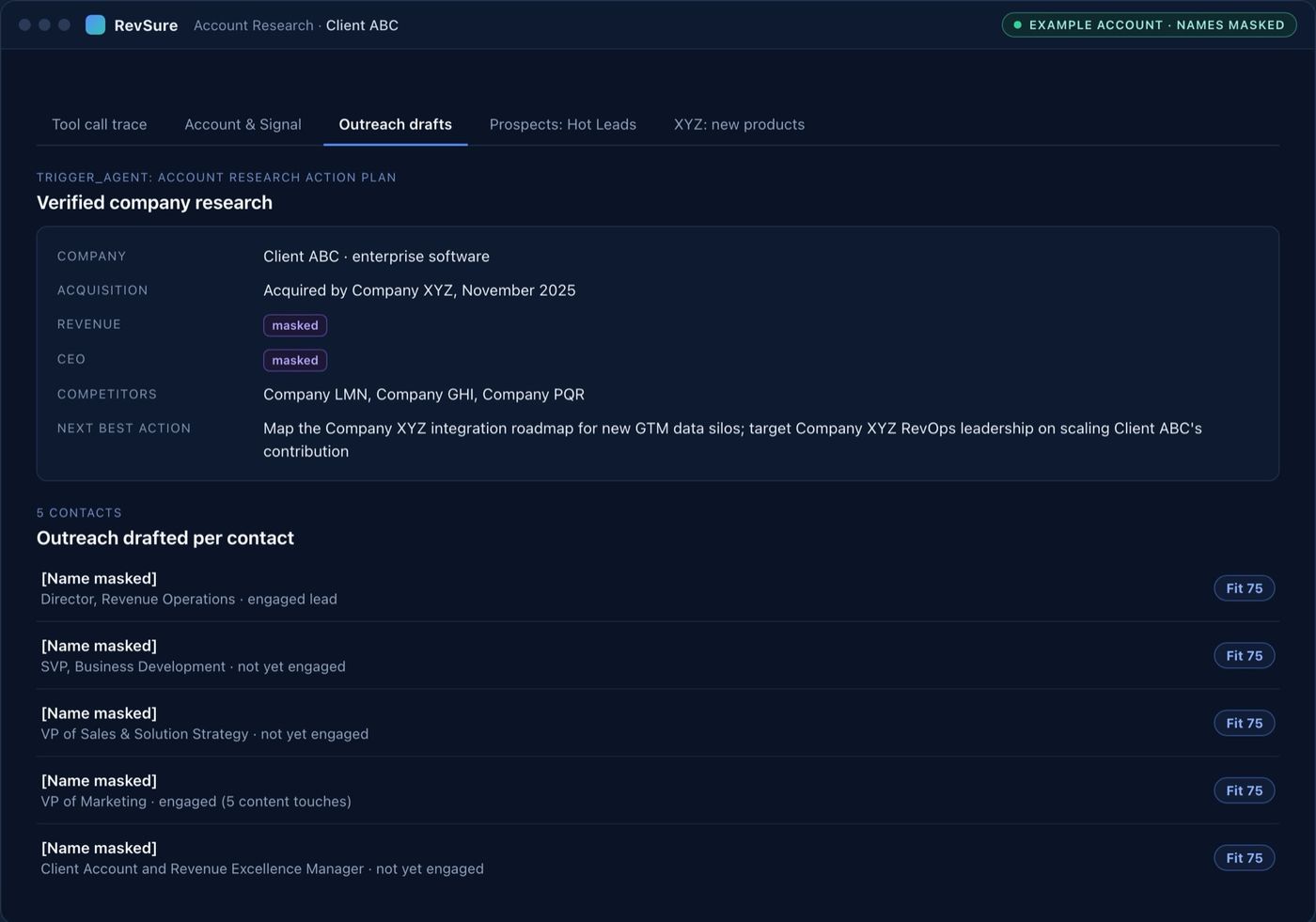This screenshot has height=922, width=1316.
Task: Click the masked CEO badge
Action: click(295, 360)
